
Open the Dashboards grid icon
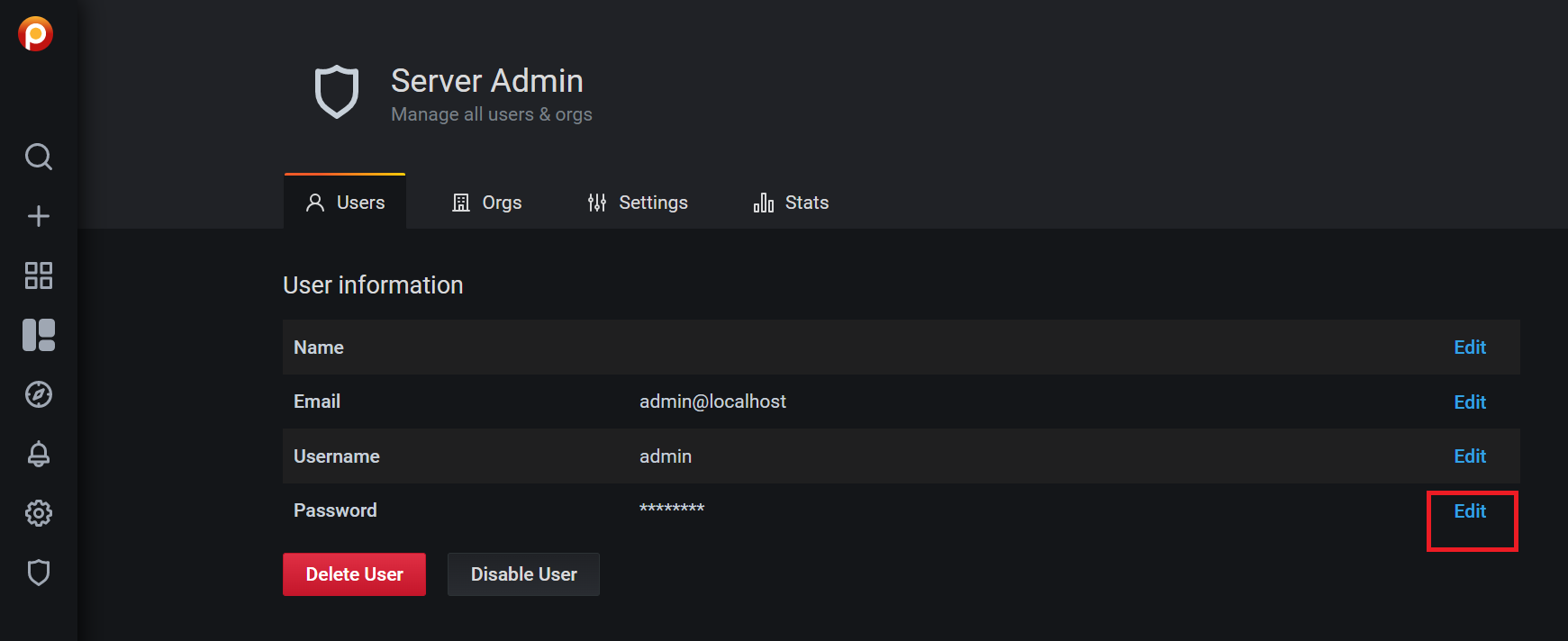(x=39, y=275)
